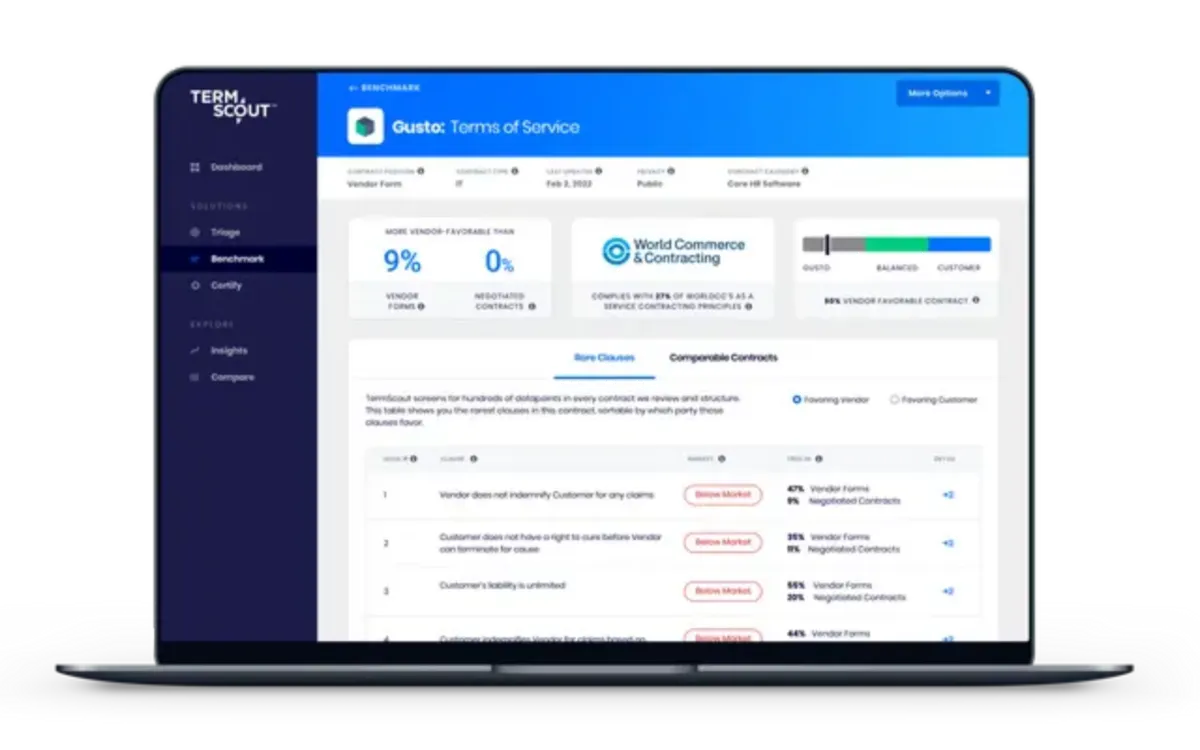Expand details for Customer's liability is unlimited row

click(947, 591)
